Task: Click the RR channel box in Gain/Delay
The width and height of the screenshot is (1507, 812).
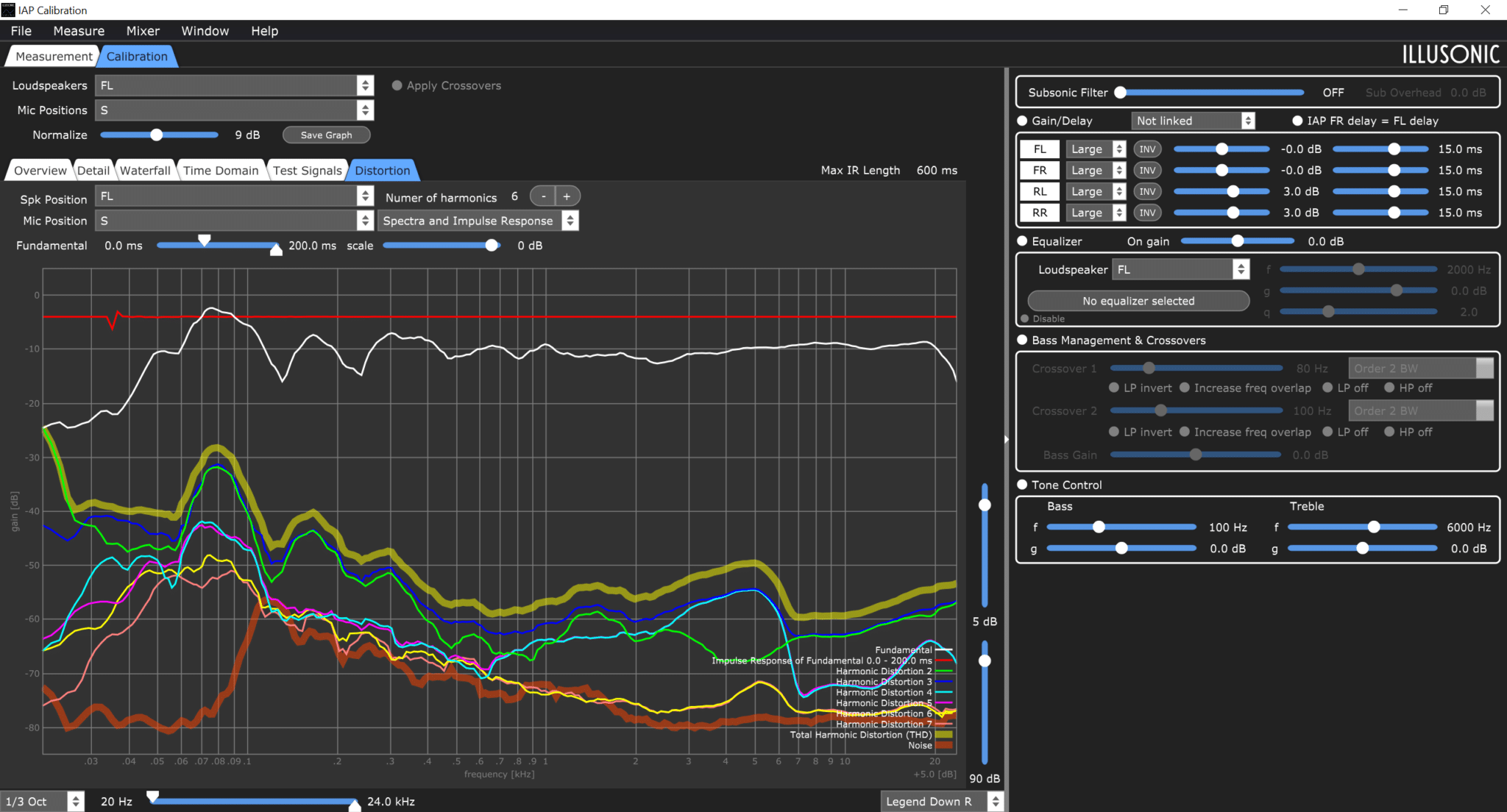Action: tap(1040, 213)
